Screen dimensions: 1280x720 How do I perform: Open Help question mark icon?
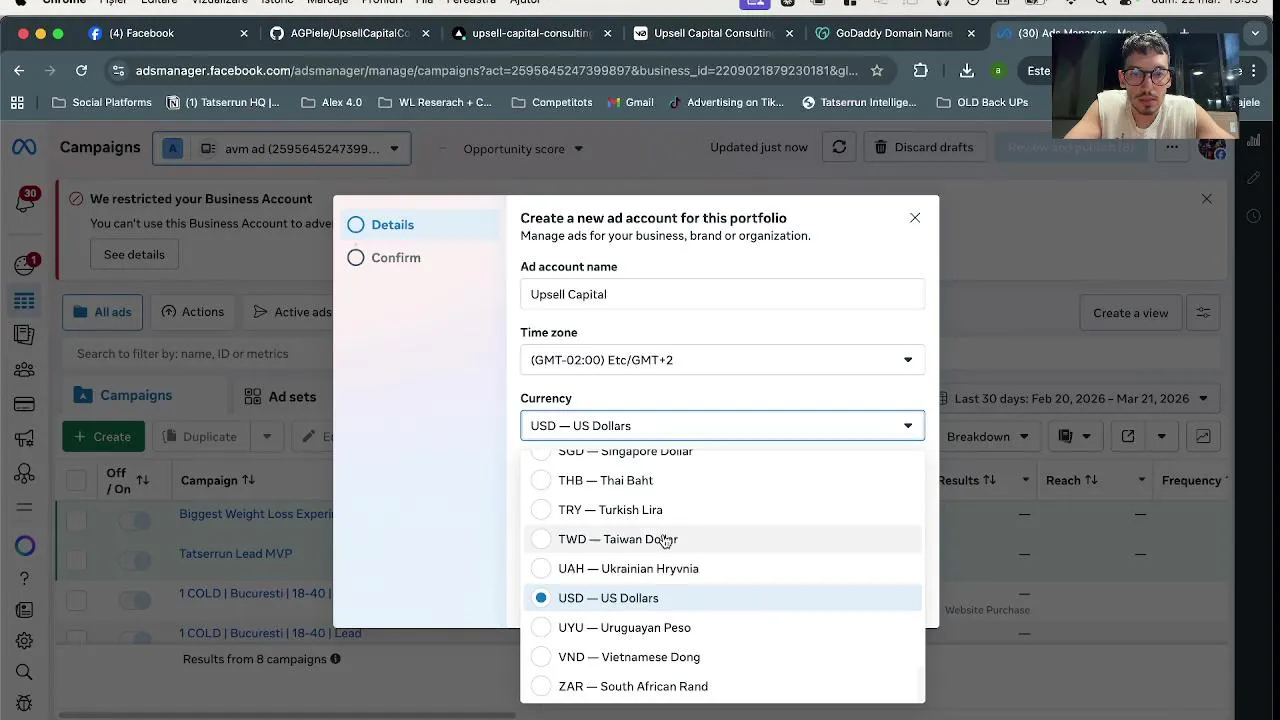(25, 579)
